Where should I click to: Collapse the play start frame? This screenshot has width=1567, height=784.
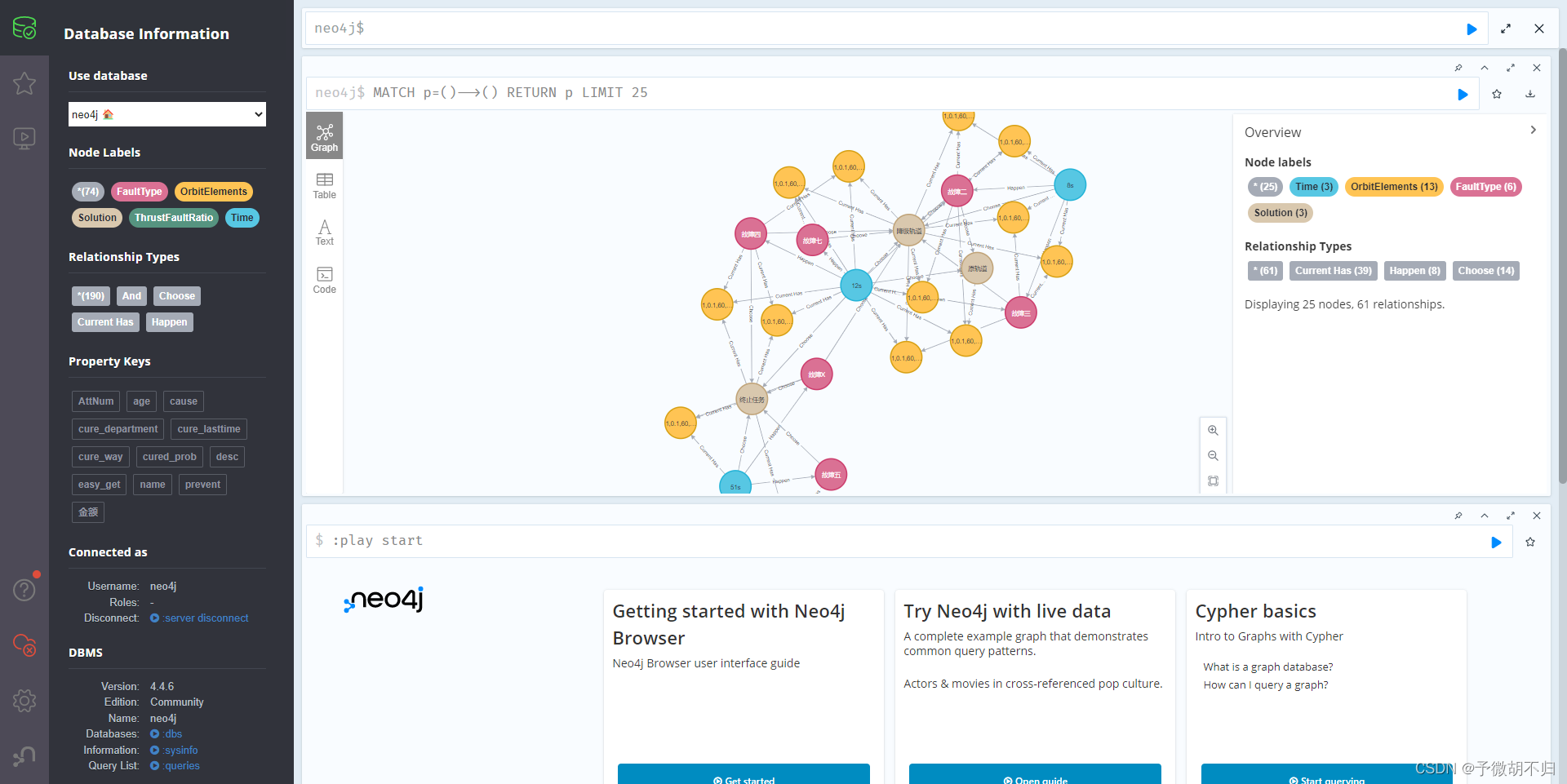click(1485, 516)
